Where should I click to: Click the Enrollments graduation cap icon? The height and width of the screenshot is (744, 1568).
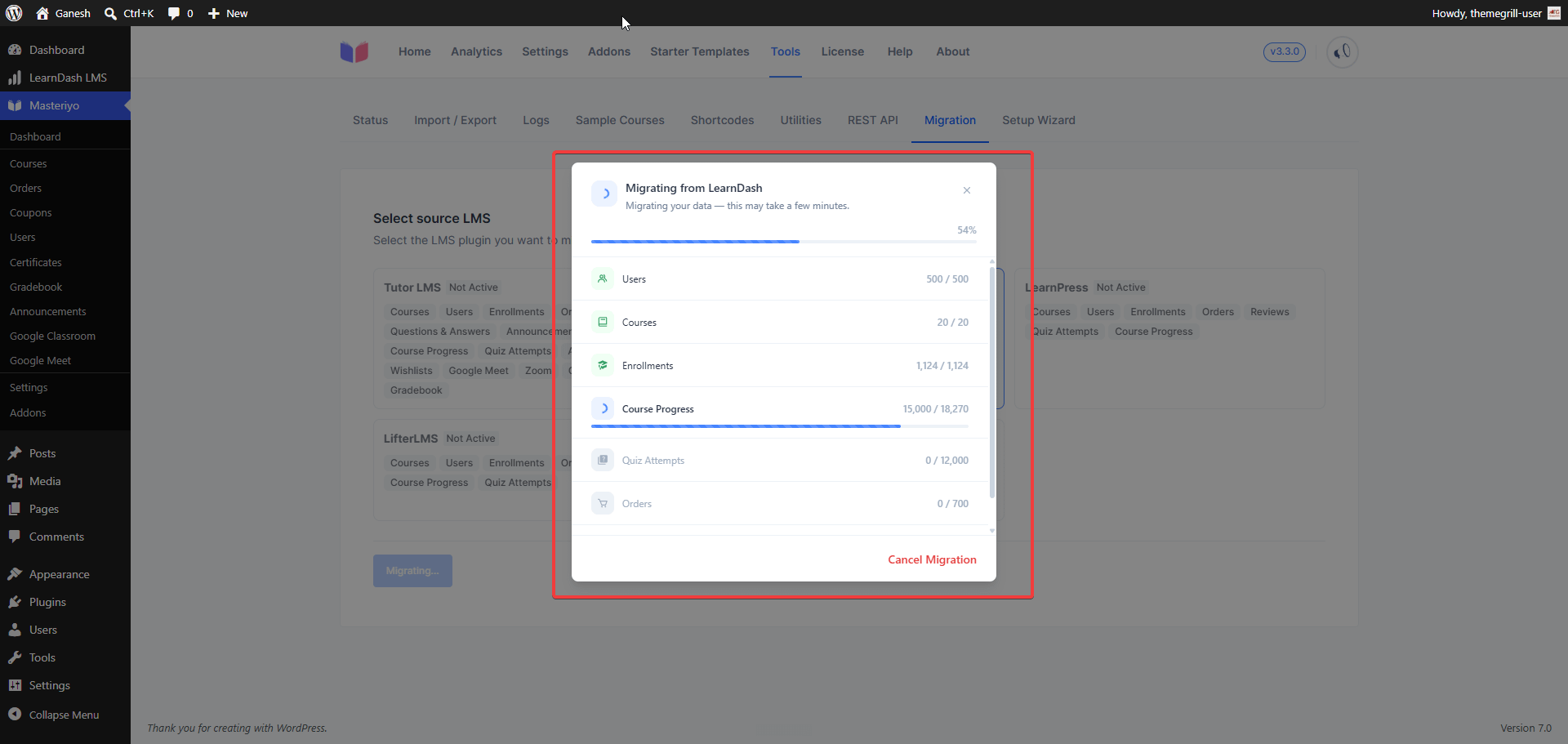(603, 365)
